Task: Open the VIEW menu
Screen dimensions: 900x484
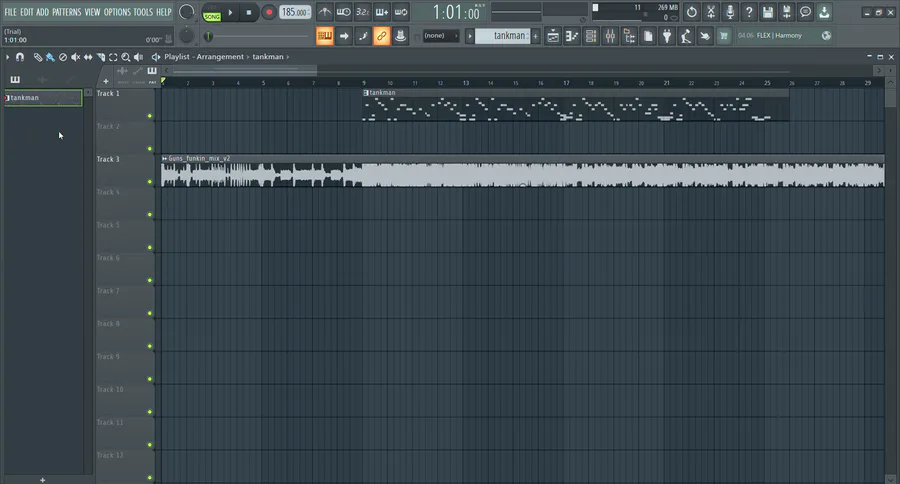Action: tap(92, 12)
